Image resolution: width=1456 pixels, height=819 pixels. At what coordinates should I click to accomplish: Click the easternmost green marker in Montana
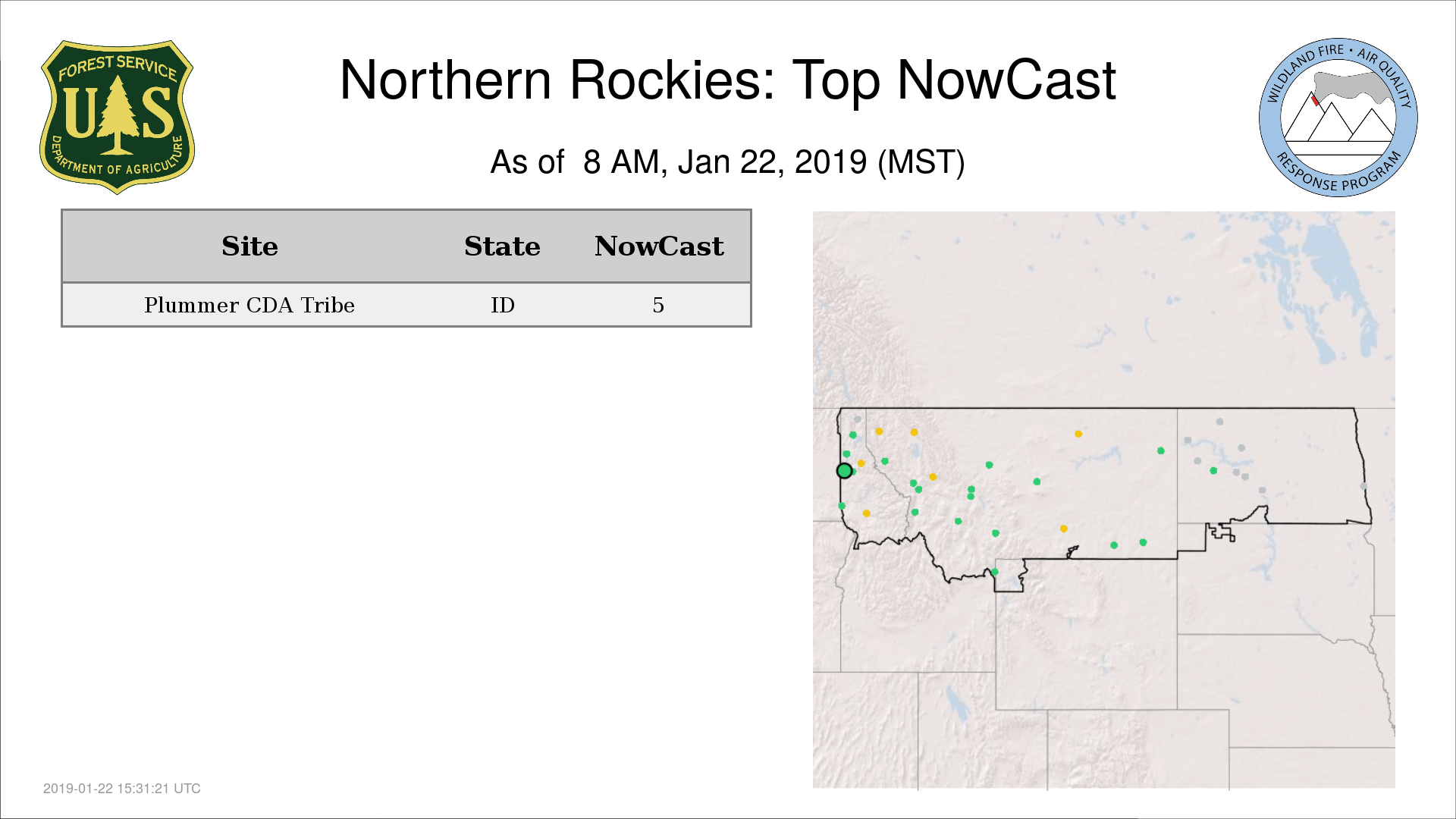1160,451
